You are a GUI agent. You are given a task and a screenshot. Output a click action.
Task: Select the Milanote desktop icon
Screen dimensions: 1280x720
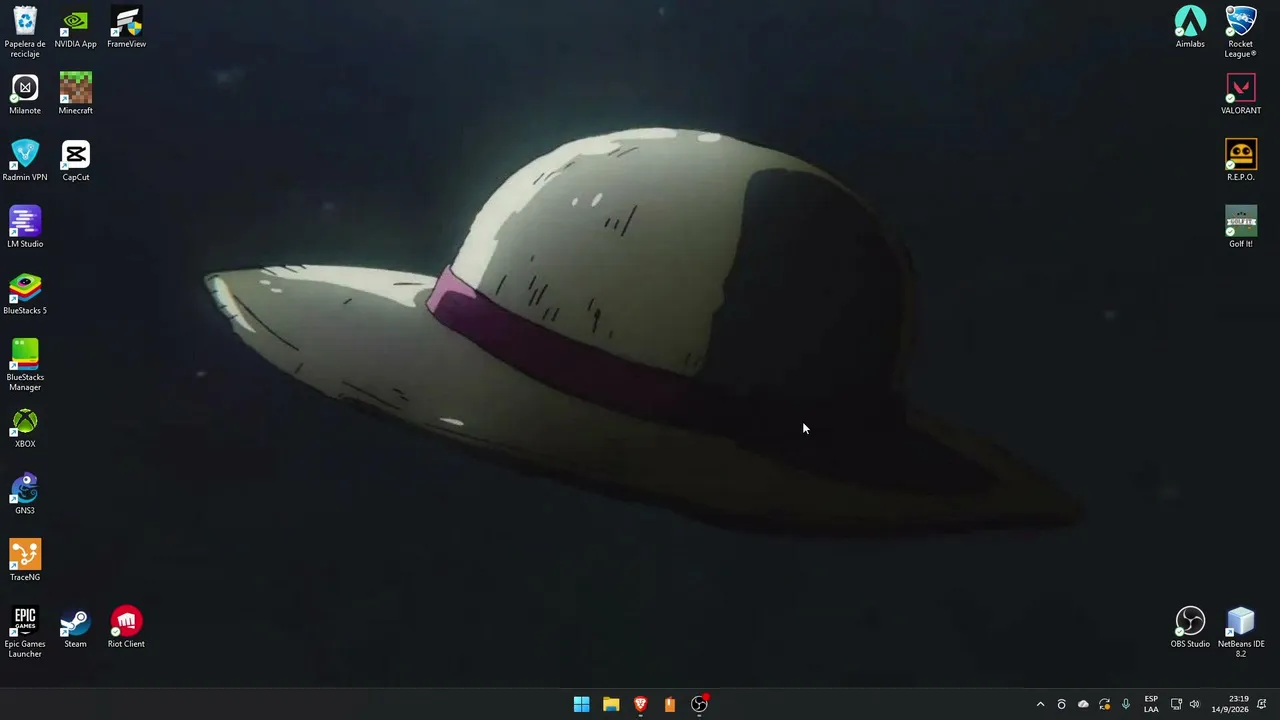click(25, 94)
